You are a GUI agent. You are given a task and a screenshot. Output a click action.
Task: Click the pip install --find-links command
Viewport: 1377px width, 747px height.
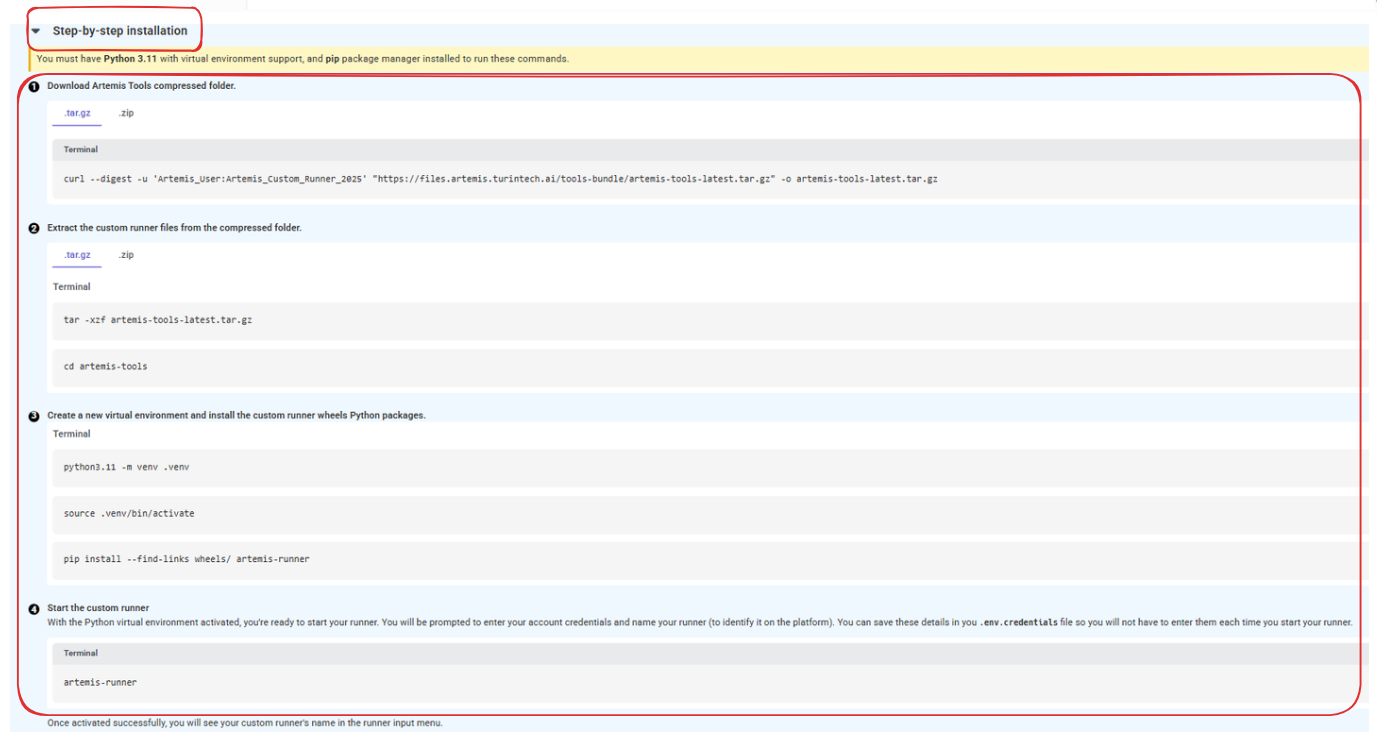(186, 559)
